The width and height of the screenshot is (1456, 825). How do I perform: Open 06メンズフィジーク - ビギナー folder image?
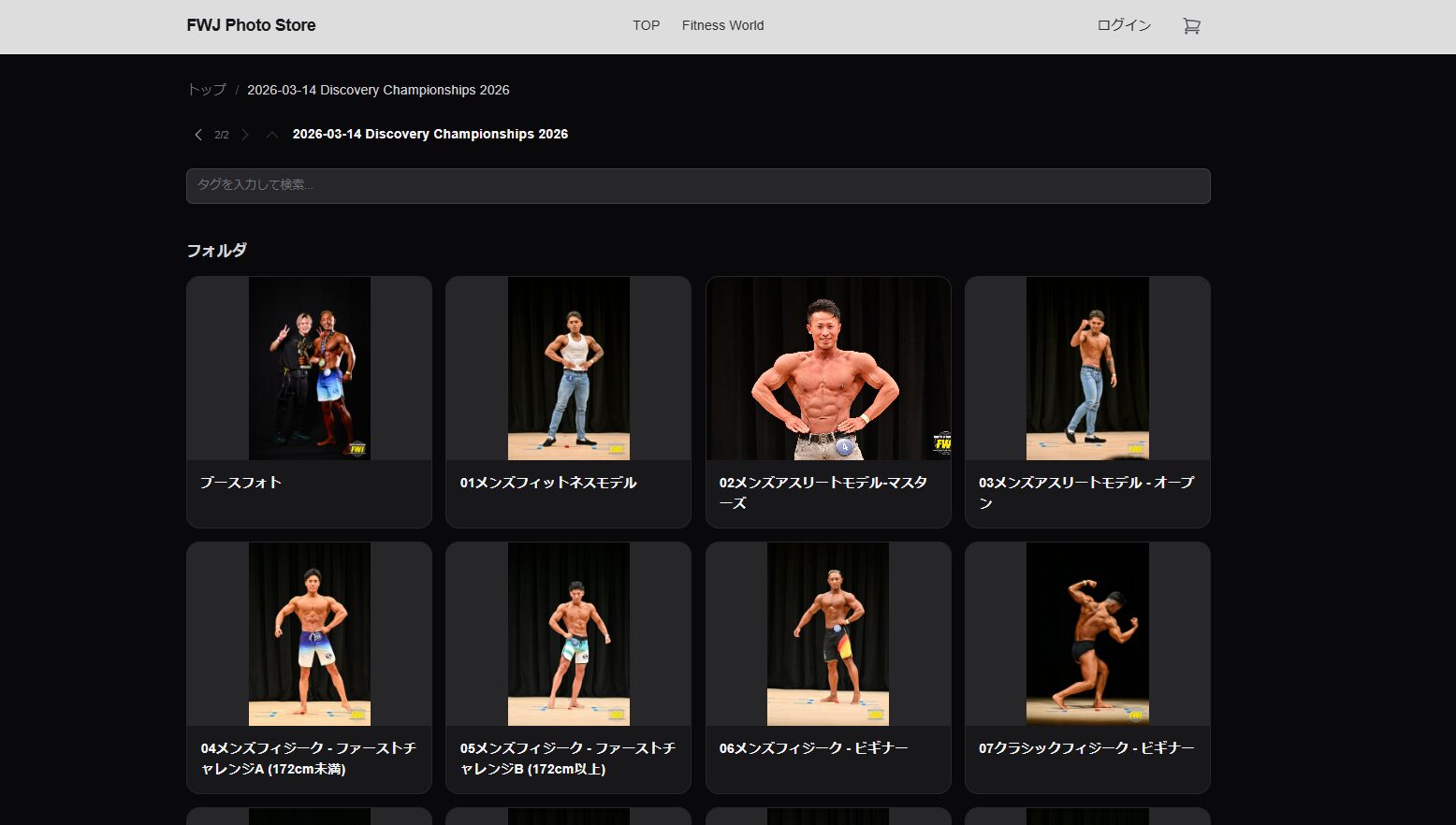pyautogui.click(x=828, y=634)
